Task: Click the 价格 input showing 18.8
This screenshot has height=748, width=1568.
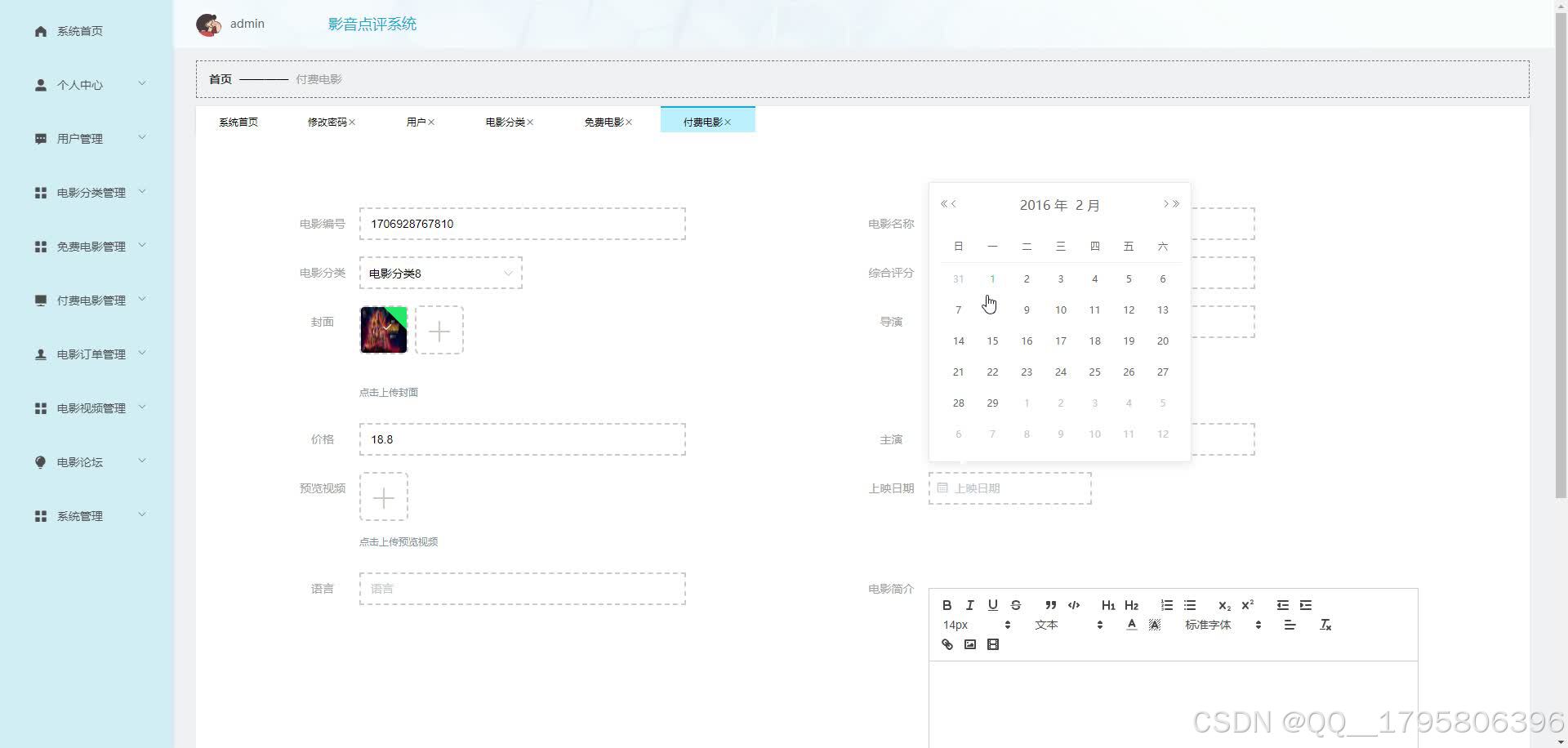Action: (522, 439)
